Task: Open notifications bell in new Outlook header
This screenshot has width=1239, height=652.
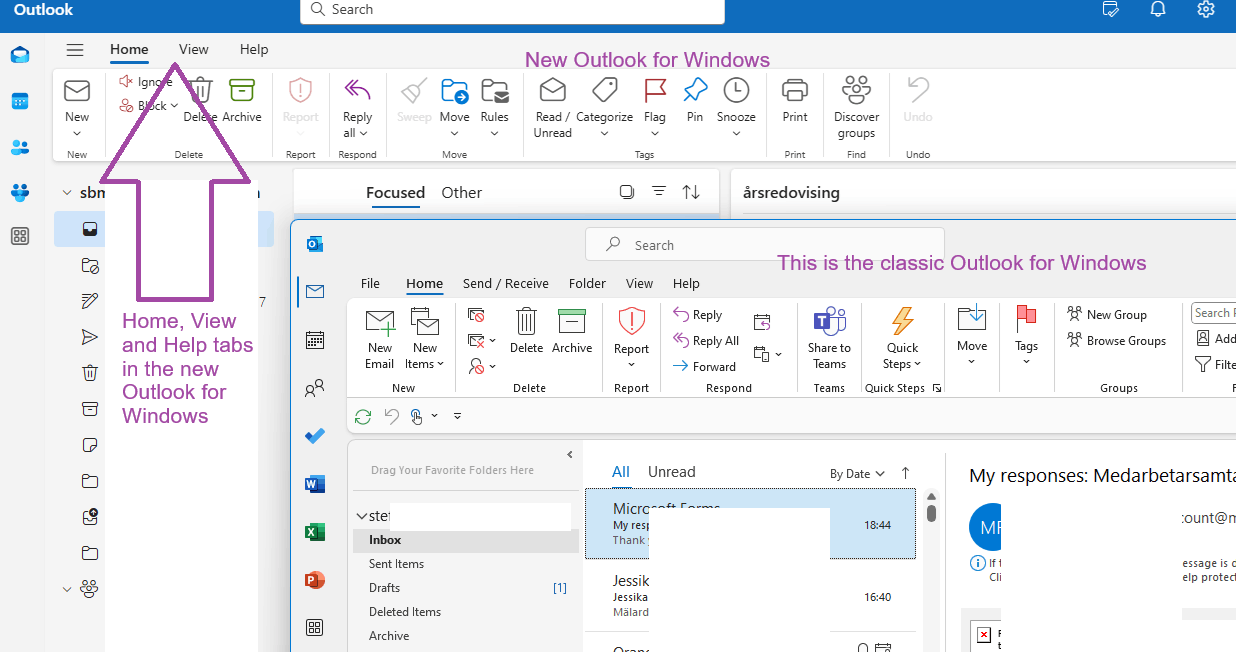Action: point(1158,9)
